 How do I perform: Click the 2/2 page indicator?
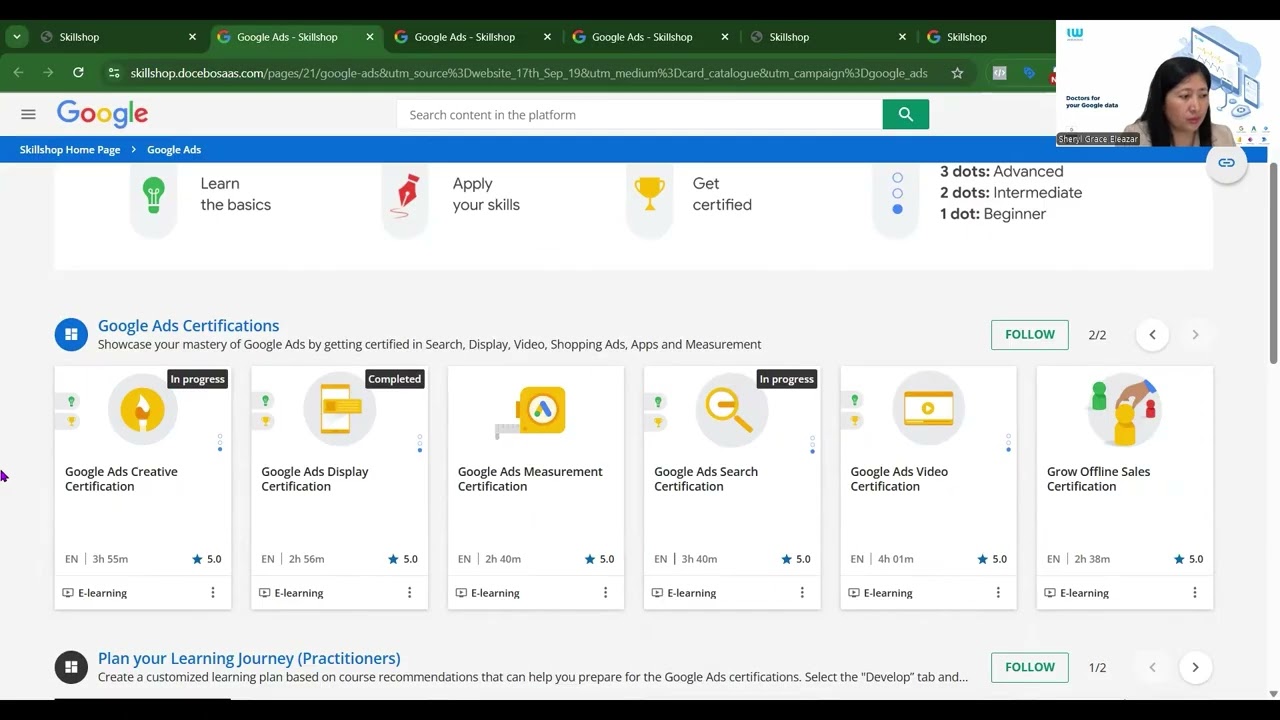1097,335
